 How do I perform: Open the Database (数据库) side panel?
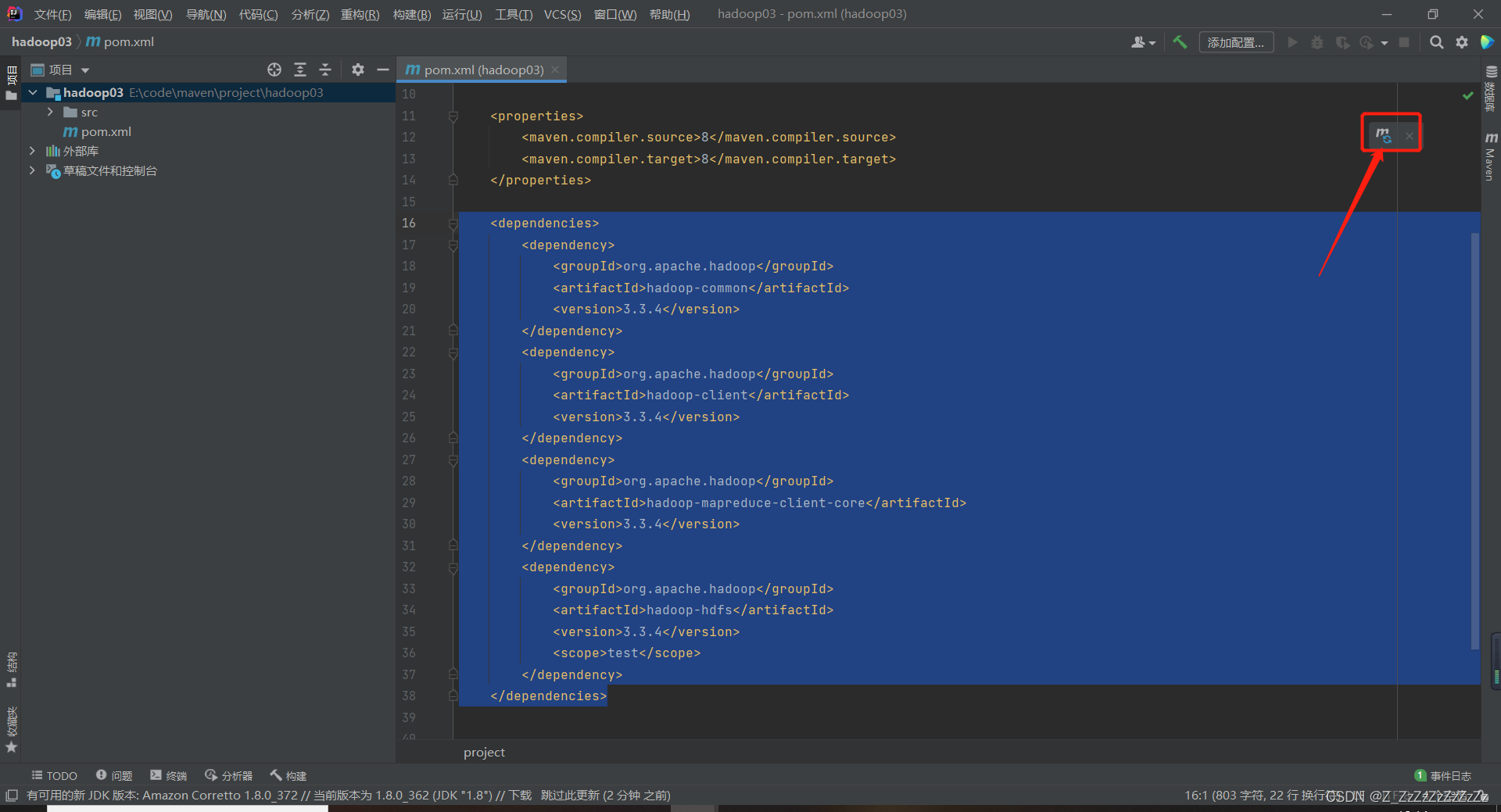tap(1491, 88)
